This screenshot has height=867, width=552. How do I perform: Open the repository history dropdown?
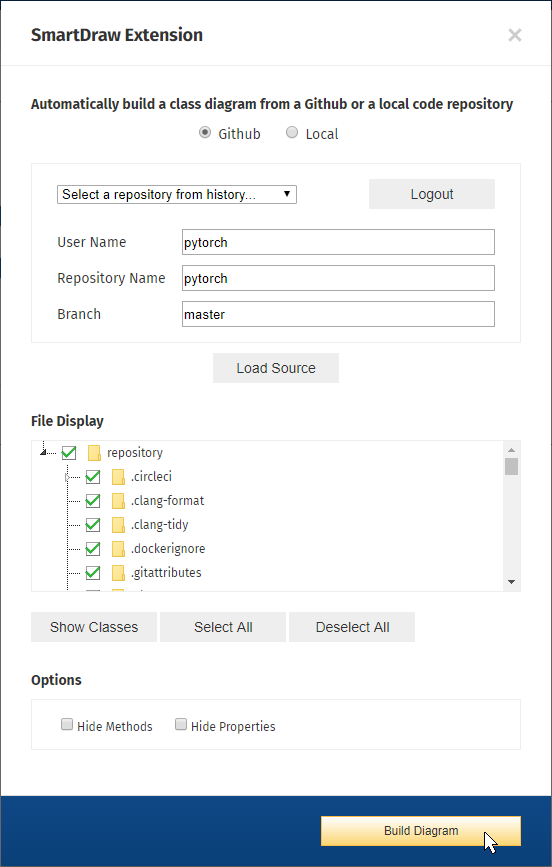[177, 195]
